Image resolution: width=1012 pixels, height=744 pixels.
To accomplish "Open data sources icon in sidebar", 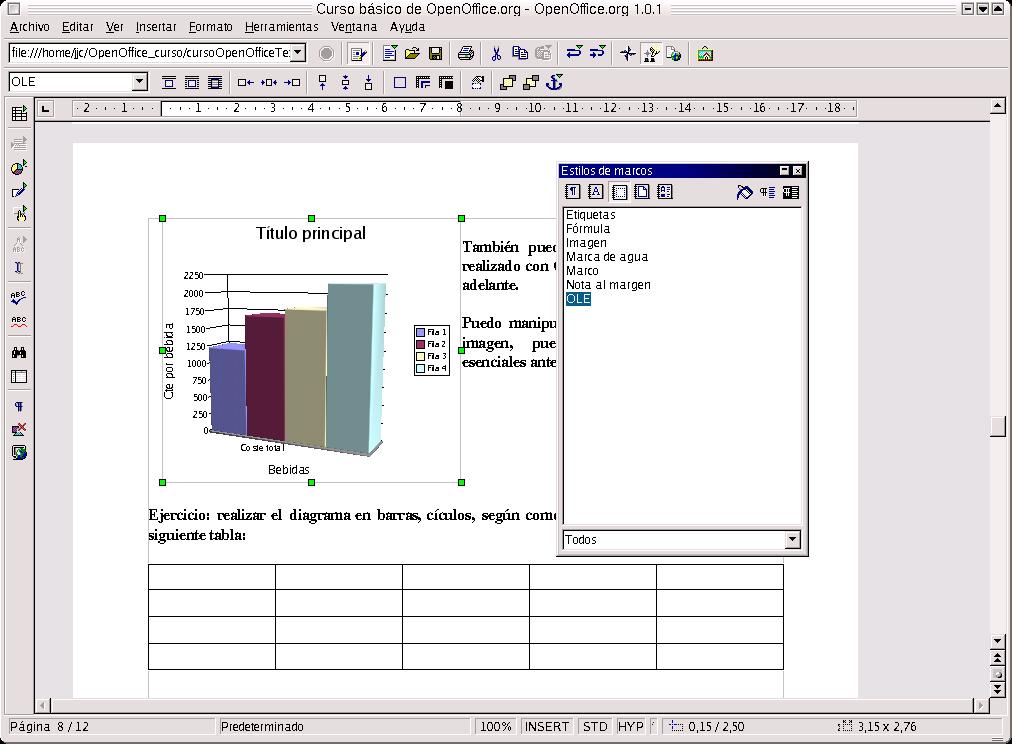I will tap(19, 377).
